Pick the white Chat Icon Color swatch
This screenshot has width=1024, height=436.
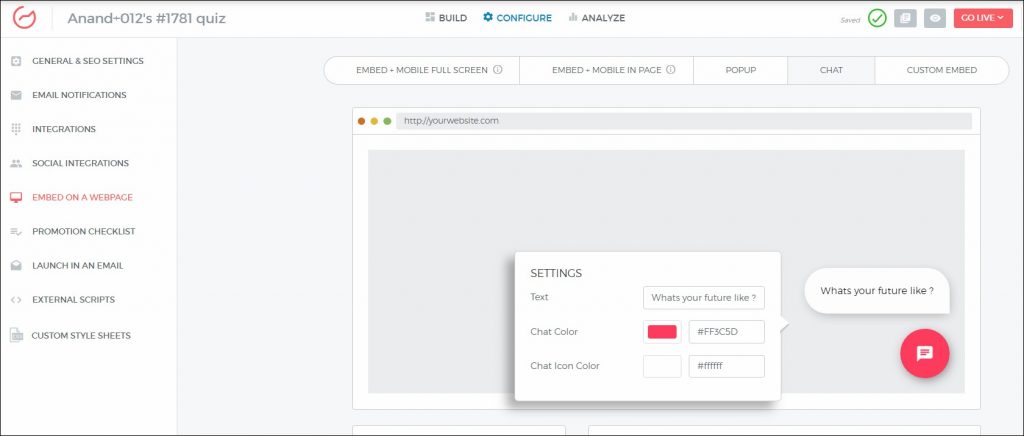pyautogui.click(x=662, y=366)
